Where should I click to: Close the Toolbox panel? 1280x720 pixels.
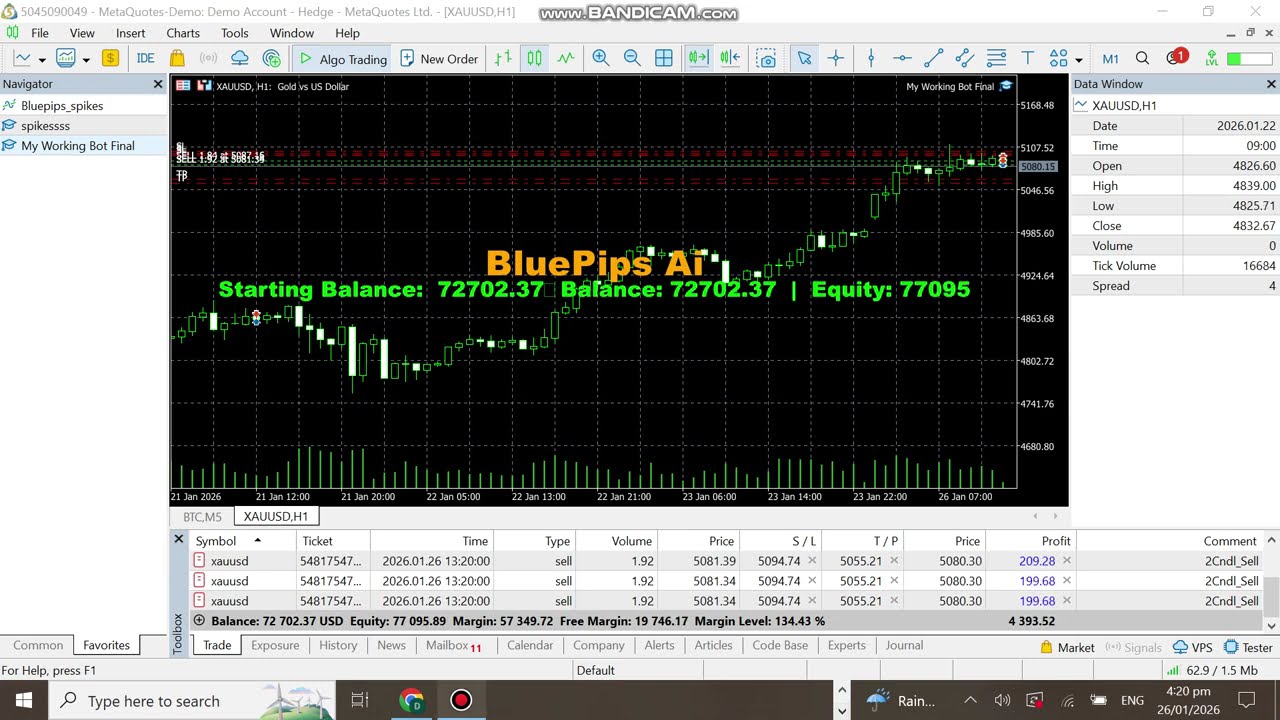coord(179,539)
